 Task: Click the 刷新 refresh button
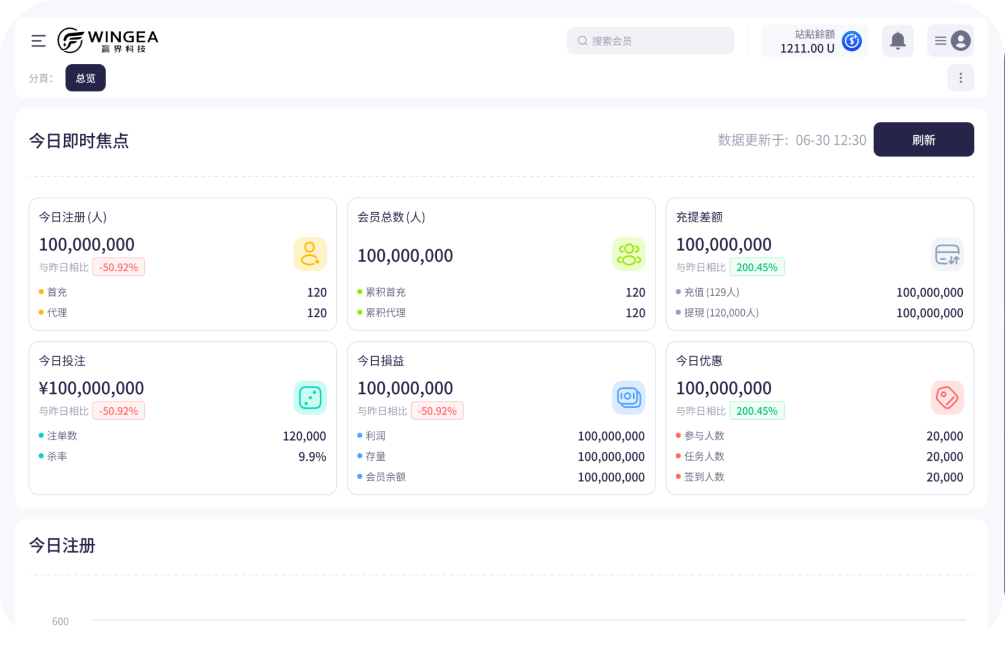point(923,140)
